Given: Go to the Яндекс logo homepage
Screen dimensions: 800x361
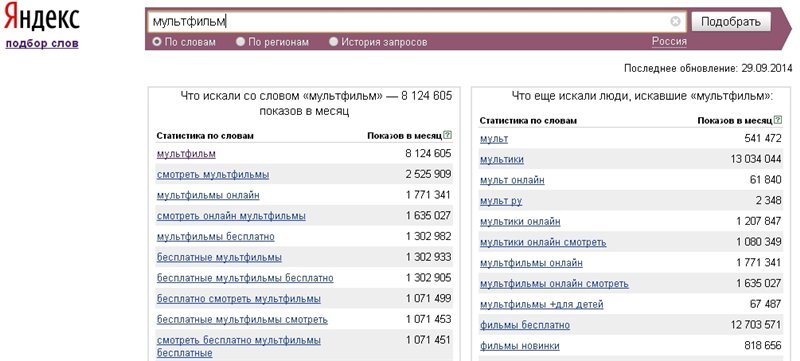Looking at the screenshot, I should (42, 18).
